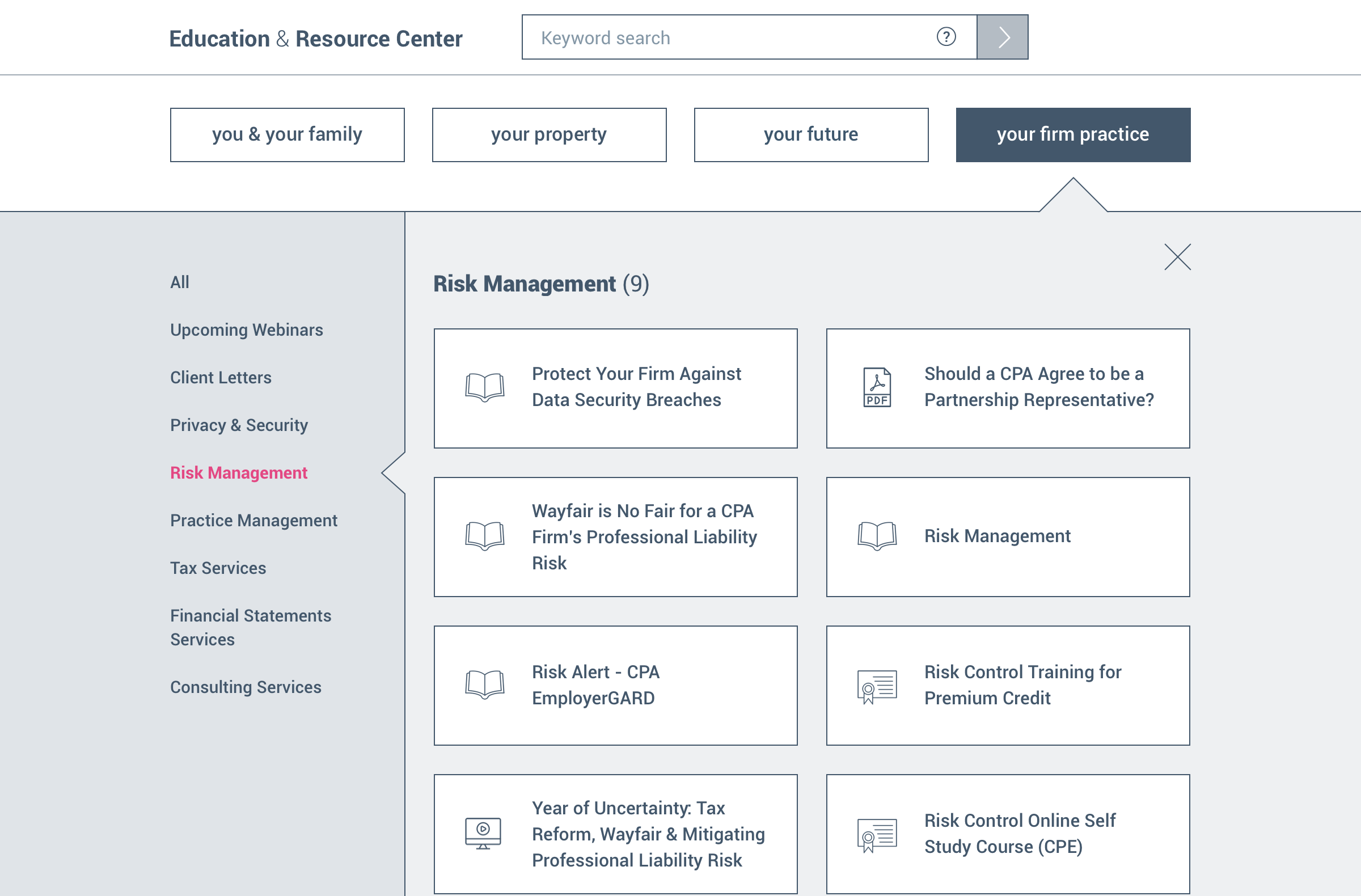The height and width of the screenshot is (896, 1361).
Task: Close the Risk Management panel with X
Action: pyautogui.click(x=1177, y=257)
